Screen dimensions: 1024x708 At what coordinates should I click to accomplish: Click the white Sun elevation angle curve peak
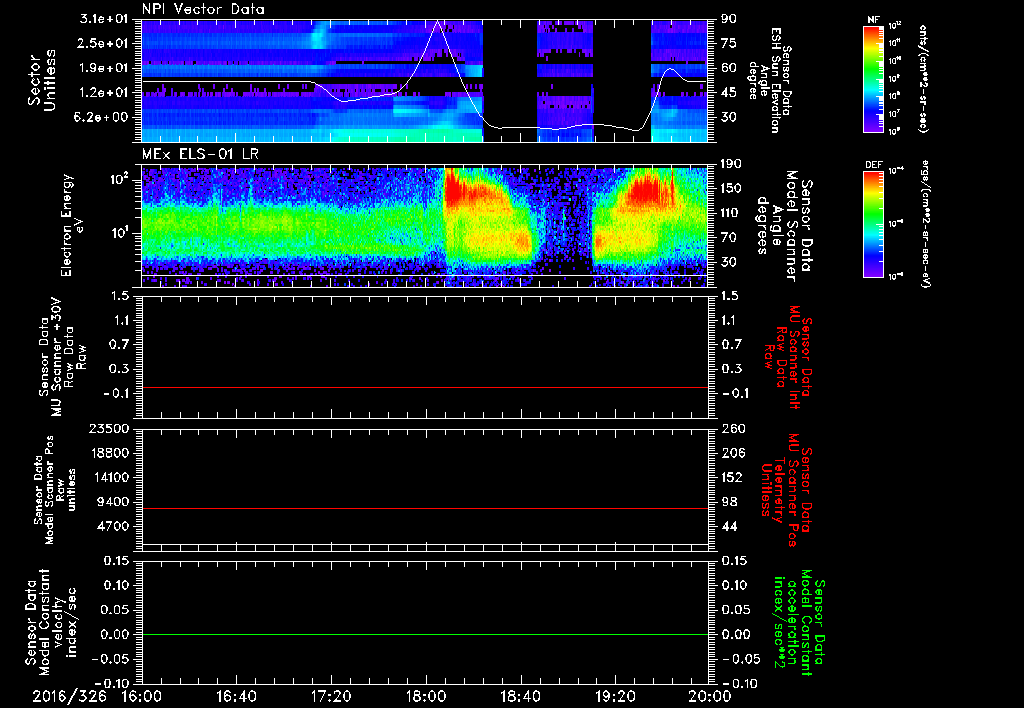coord(438,22)
